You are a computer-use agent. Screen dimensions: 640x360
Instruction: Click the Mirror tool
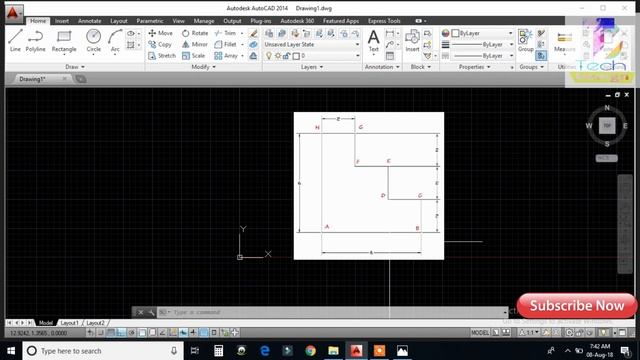click(x=195, y=44)
